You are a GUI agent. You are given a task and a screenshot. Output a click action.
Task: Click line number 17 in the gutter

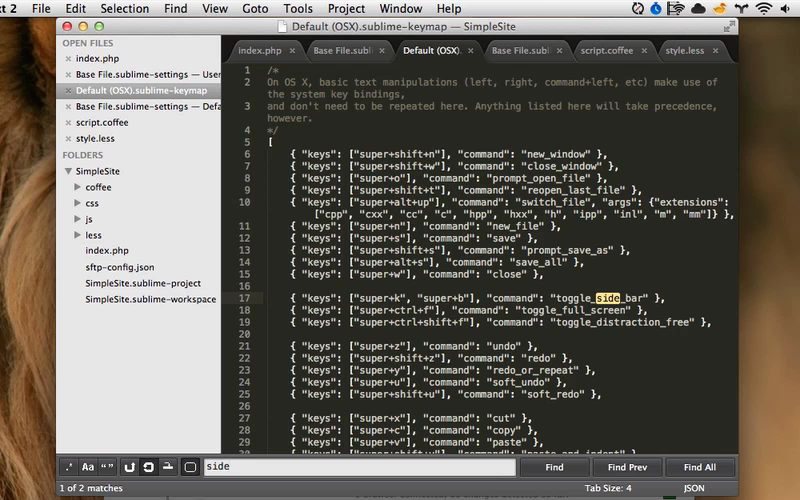click(x=244, y=298)
